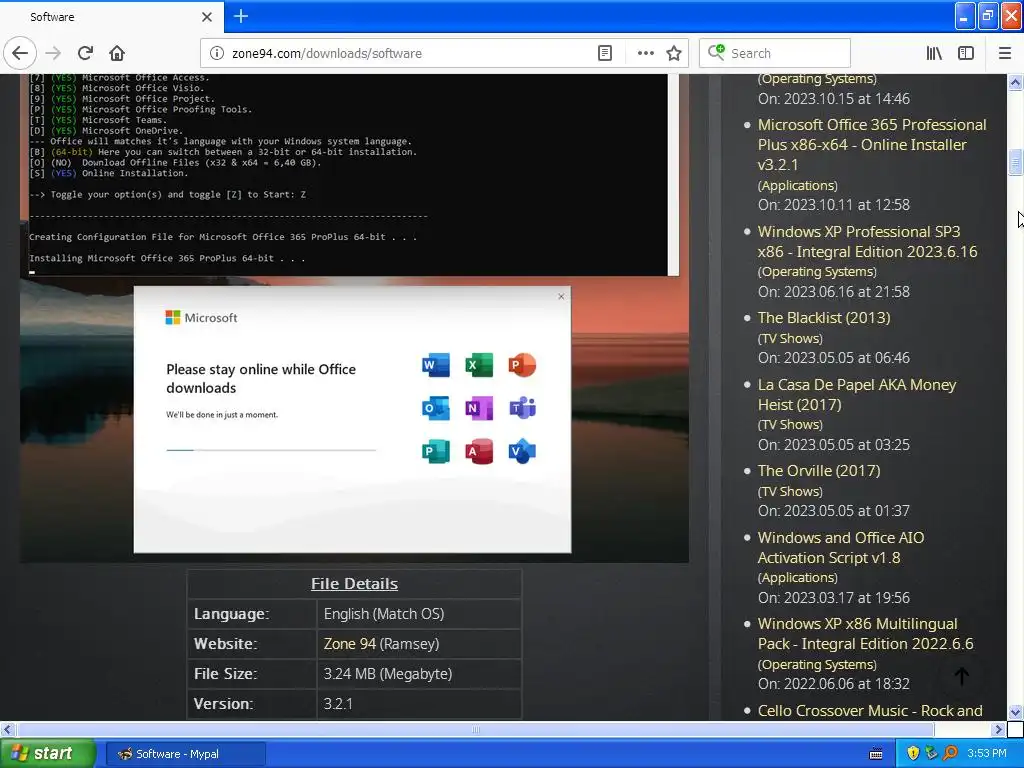Go back using the browser back arrow
The height and width of the screenshot is (768, 1024).
pyautogui.click(x=20, y=53)
